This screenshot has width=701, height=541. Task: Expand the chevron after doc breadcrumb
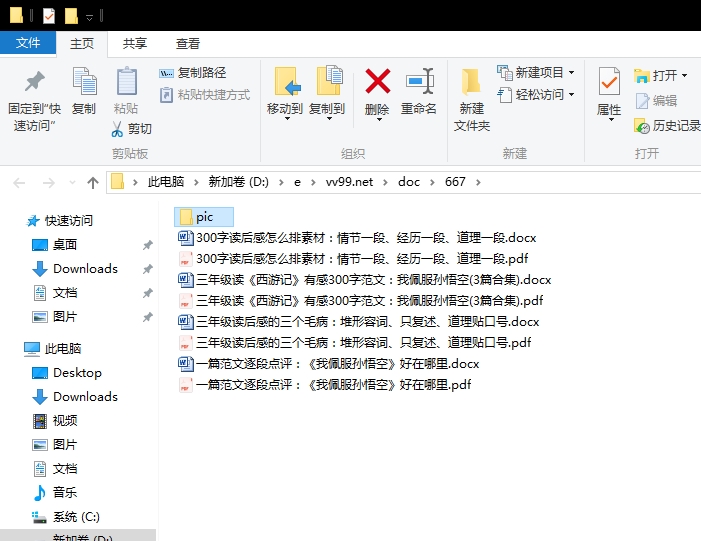pos(432,182)
